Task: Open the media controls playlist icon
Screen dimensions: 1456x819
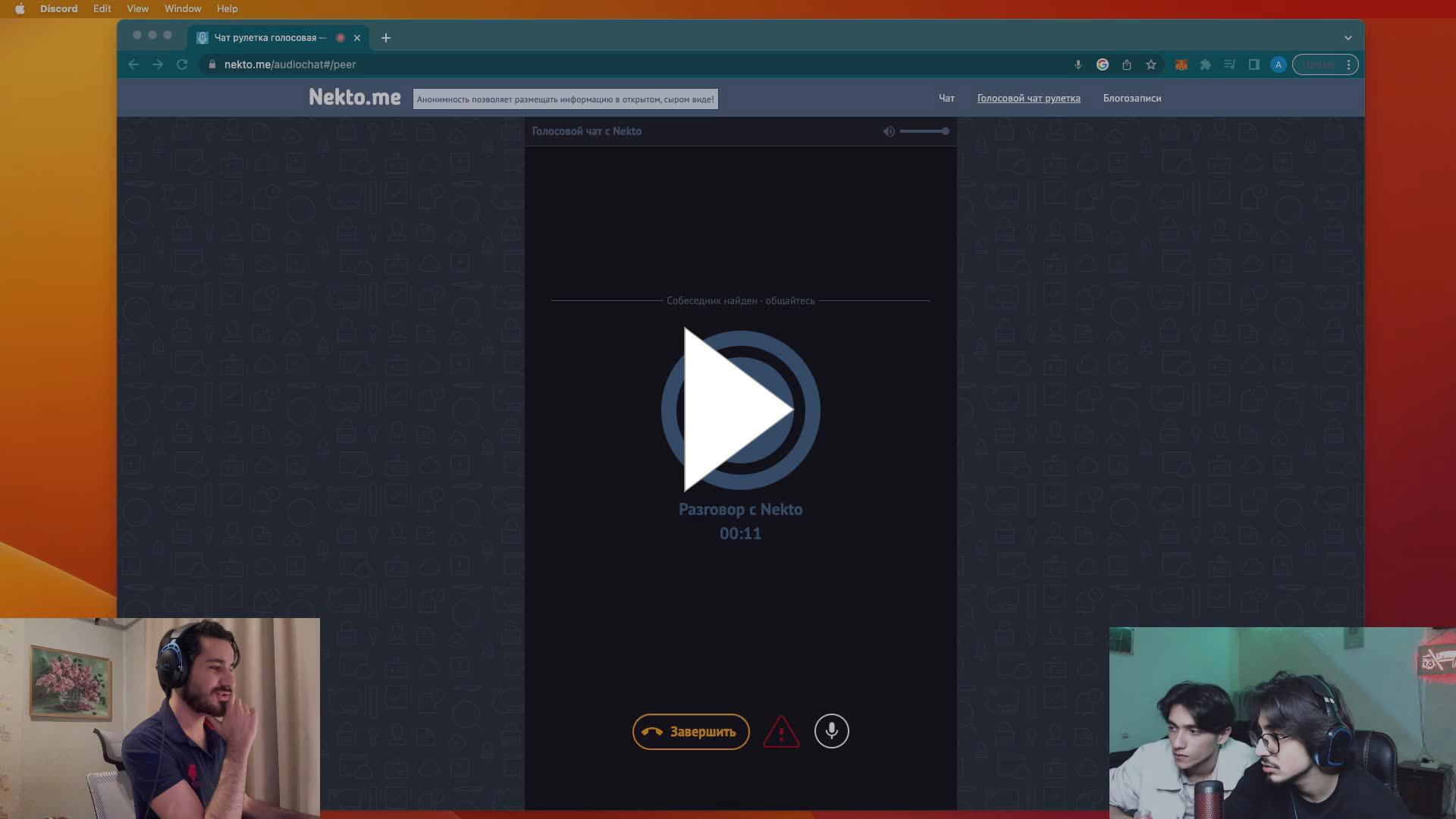Action: 1229,65
